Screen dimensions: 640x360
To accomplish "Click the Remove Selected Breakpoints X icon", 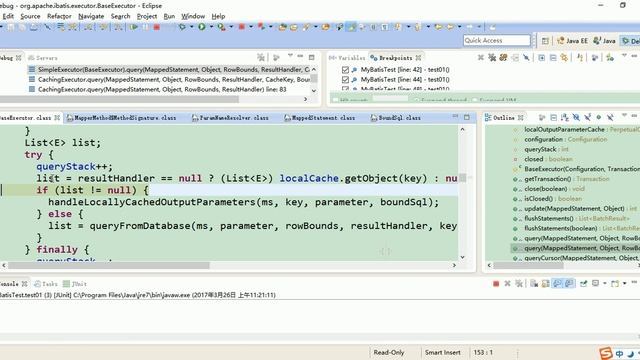I will pos(481,58).
